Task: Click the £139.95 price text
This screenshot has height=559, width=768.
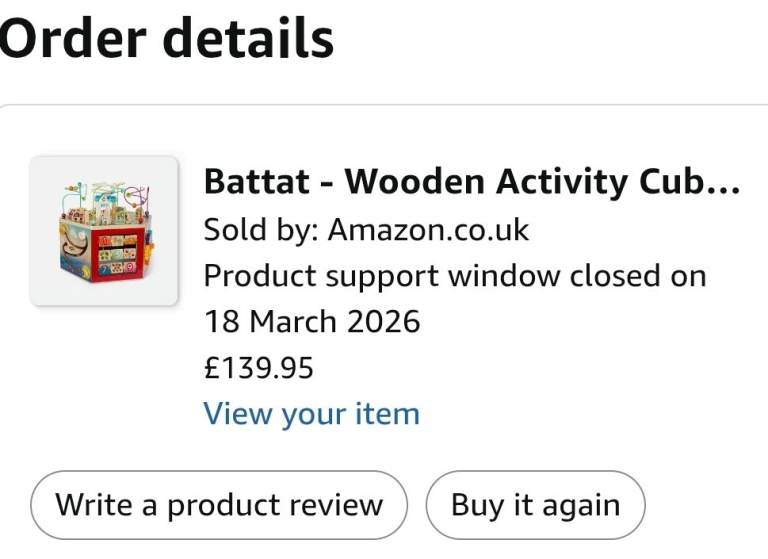Action: coord(259,367)
